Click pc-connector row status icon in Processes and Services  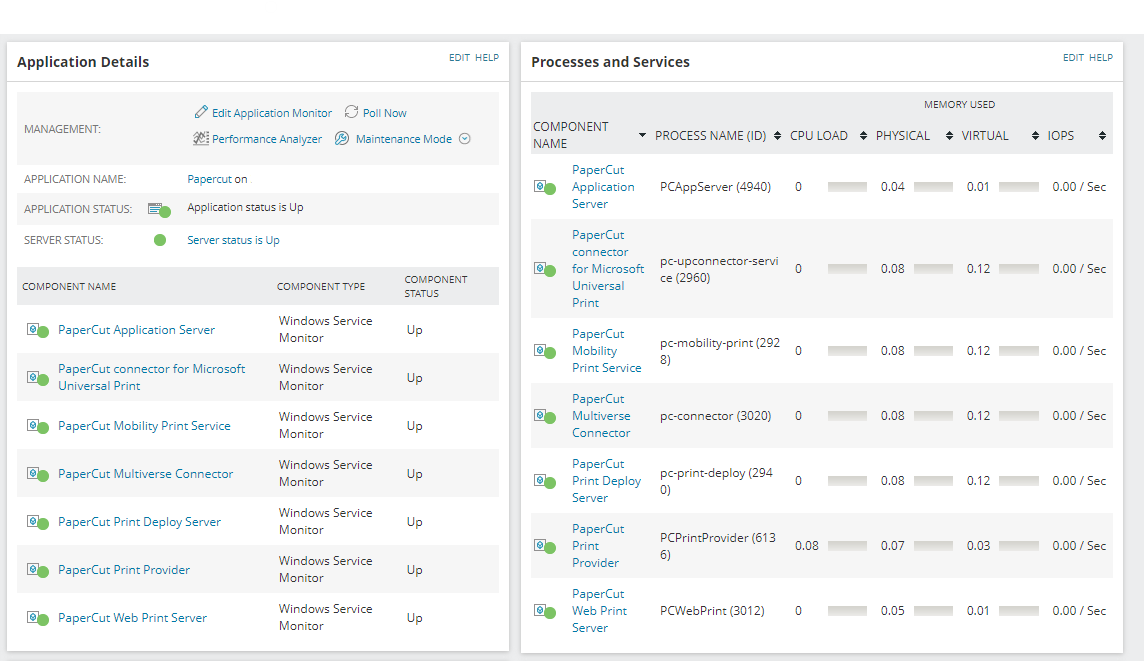[545, 416]
